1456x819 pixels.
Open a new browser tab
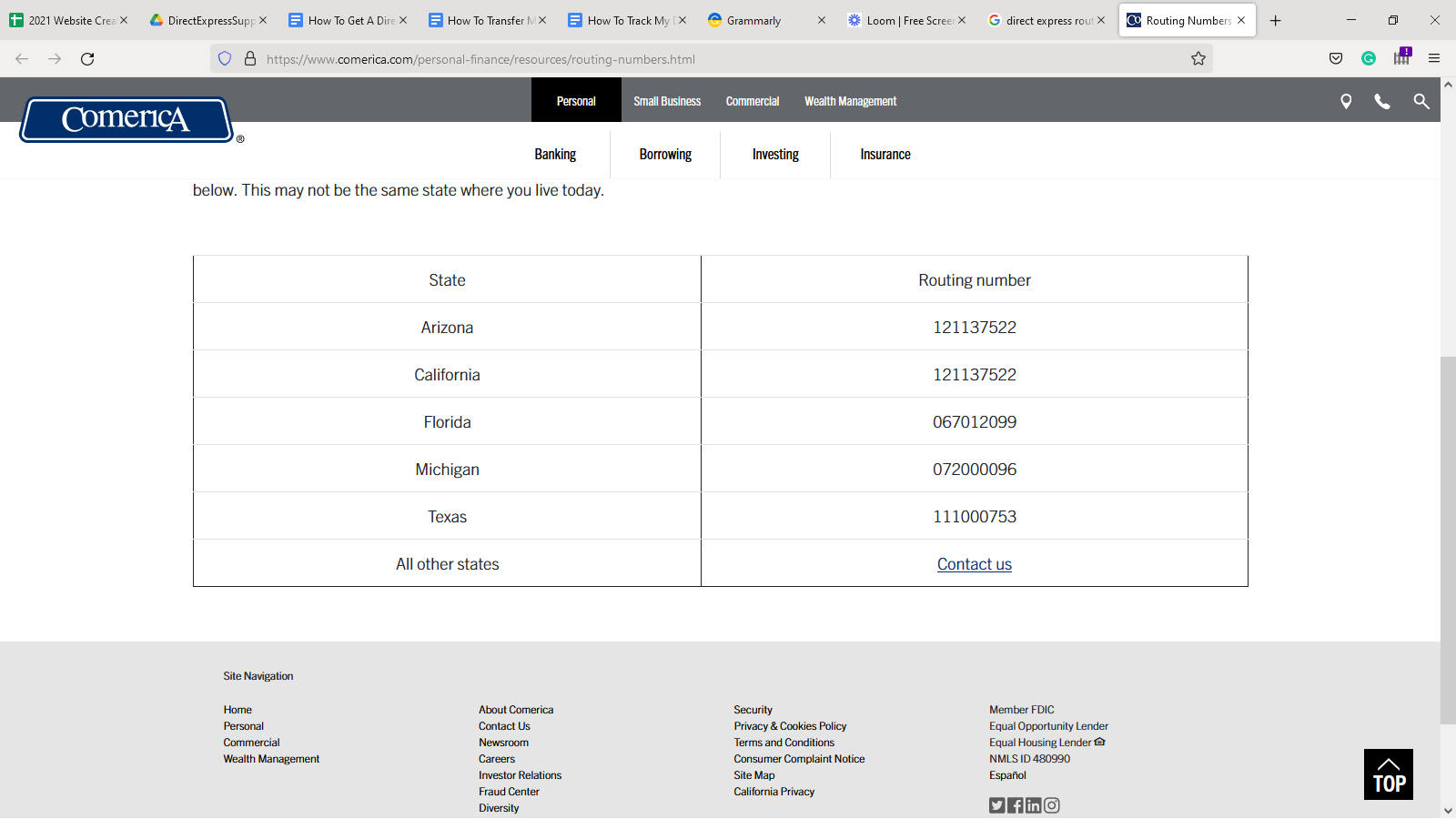(1276, 21)
